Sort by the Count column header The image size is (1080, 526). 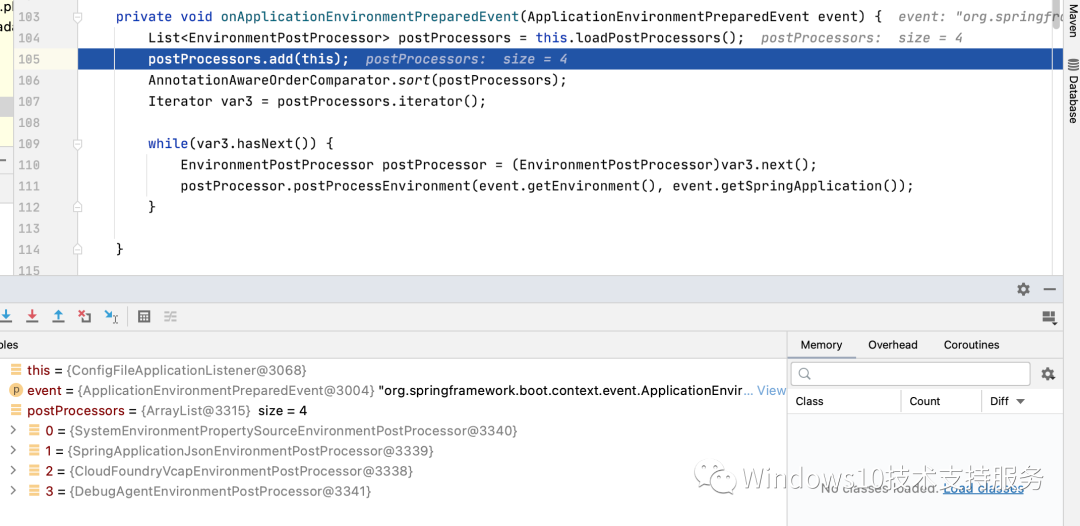[x=925, y=401]
